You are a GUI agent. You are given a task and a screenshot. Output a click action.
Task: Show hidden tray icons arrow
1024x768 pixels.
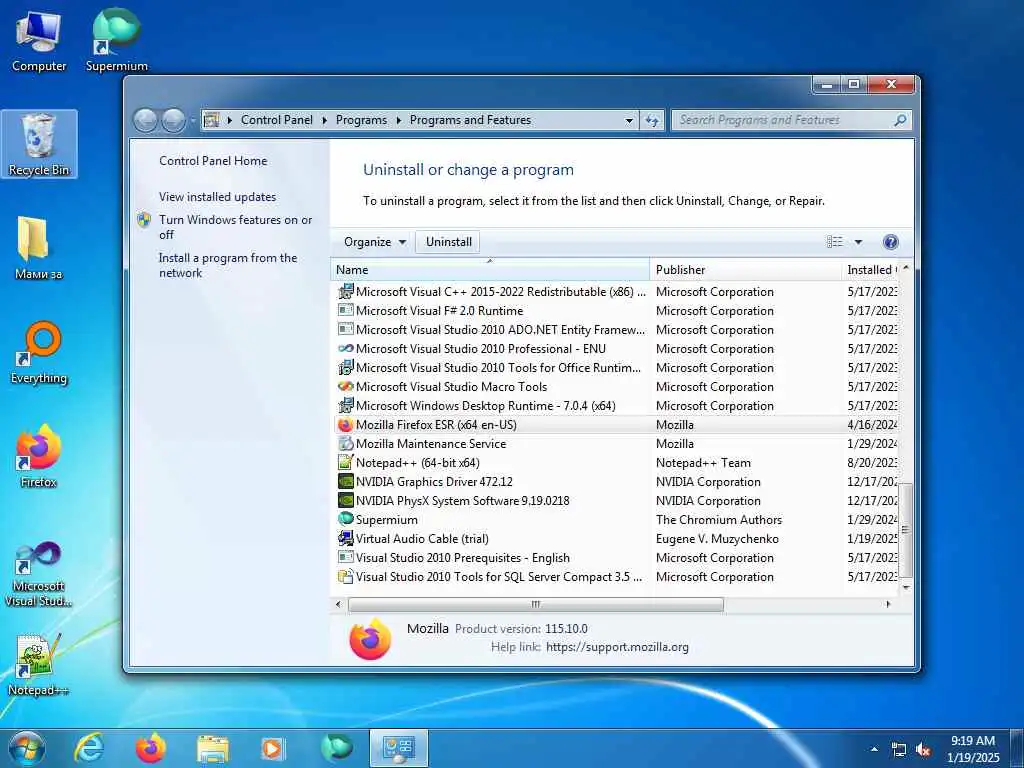click(x=874, y=749)
